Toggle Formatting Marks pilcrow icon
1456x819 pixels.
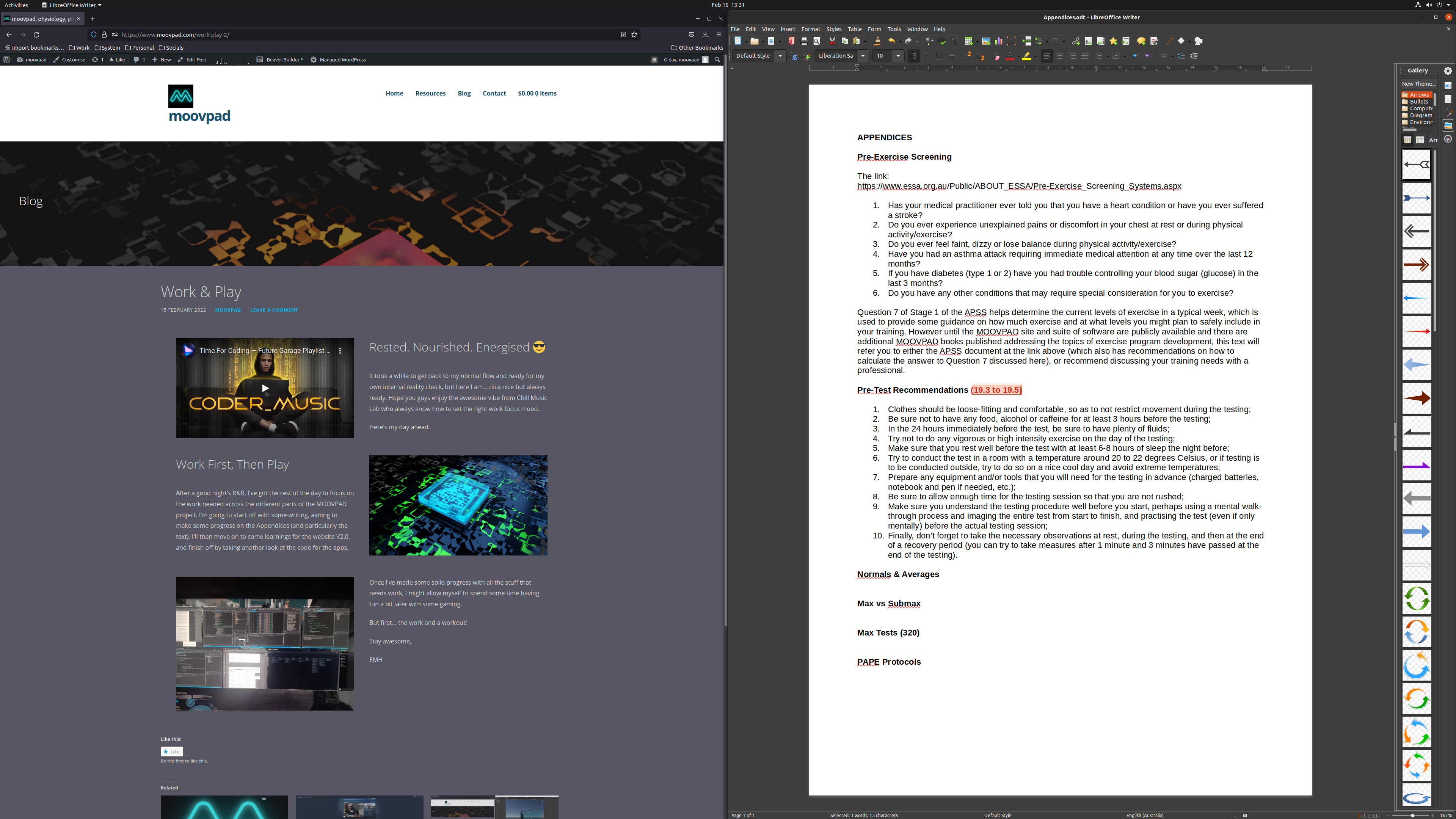click(x=954, y=41)
